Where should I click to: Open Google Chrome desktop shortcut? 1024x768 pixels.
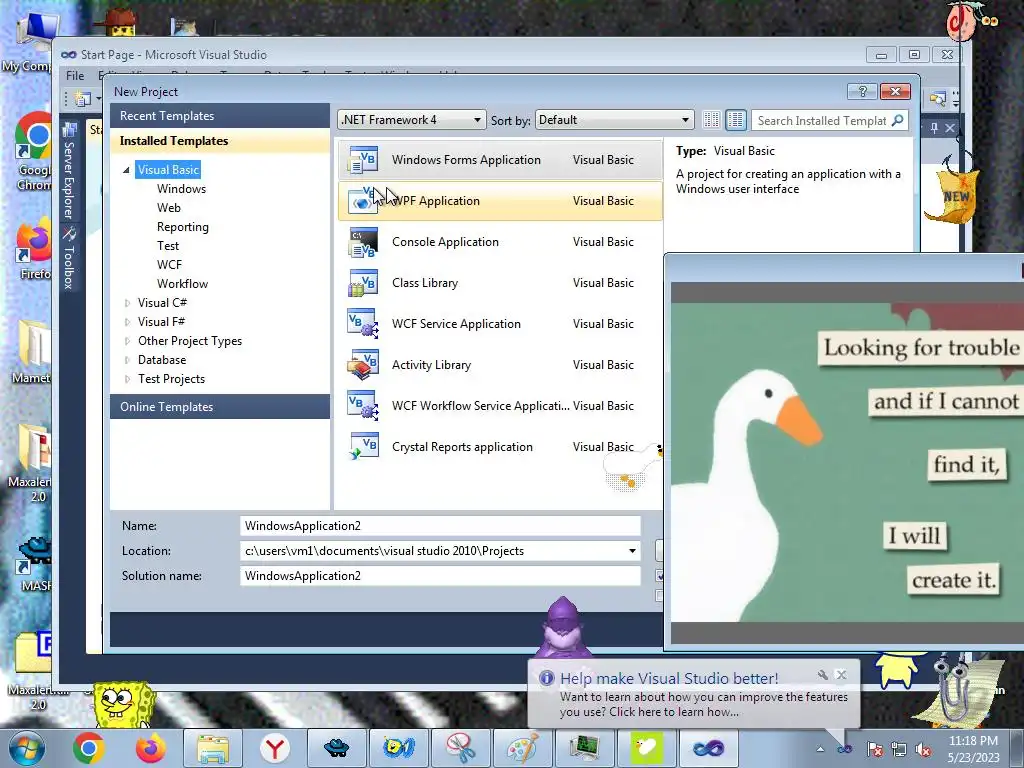tap(33, 152)
